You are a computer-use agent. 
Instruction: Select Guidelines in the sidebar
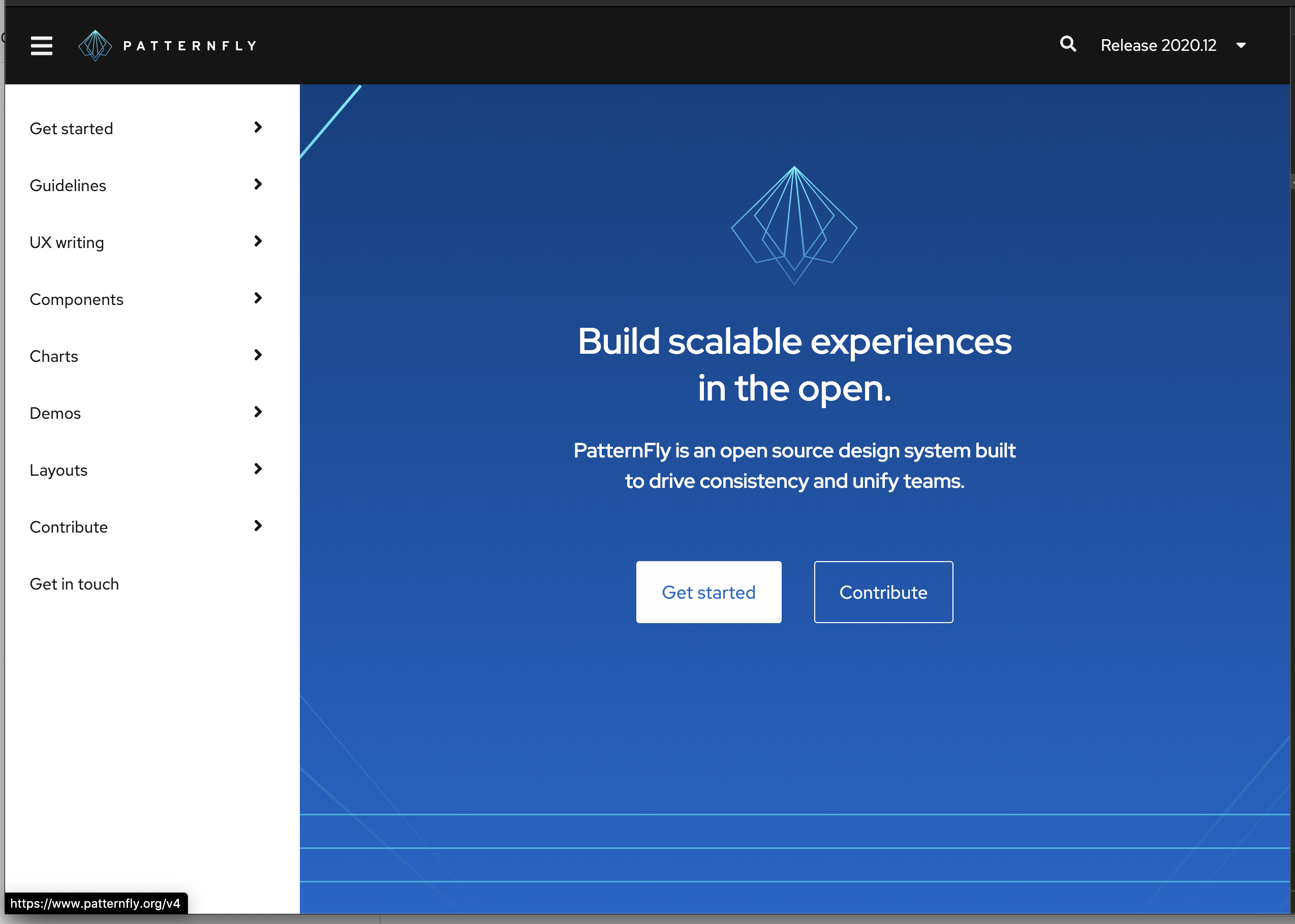coord(68,186)
